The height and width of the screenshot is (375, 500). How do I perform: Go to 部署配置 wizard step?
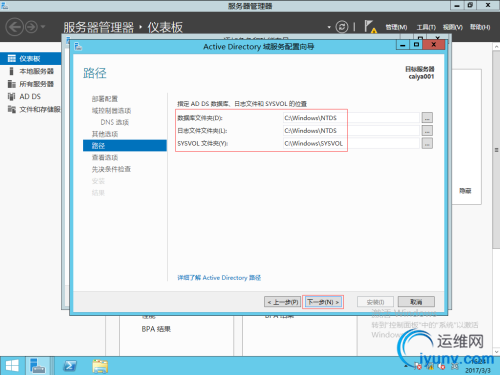(x=105, y=99)
